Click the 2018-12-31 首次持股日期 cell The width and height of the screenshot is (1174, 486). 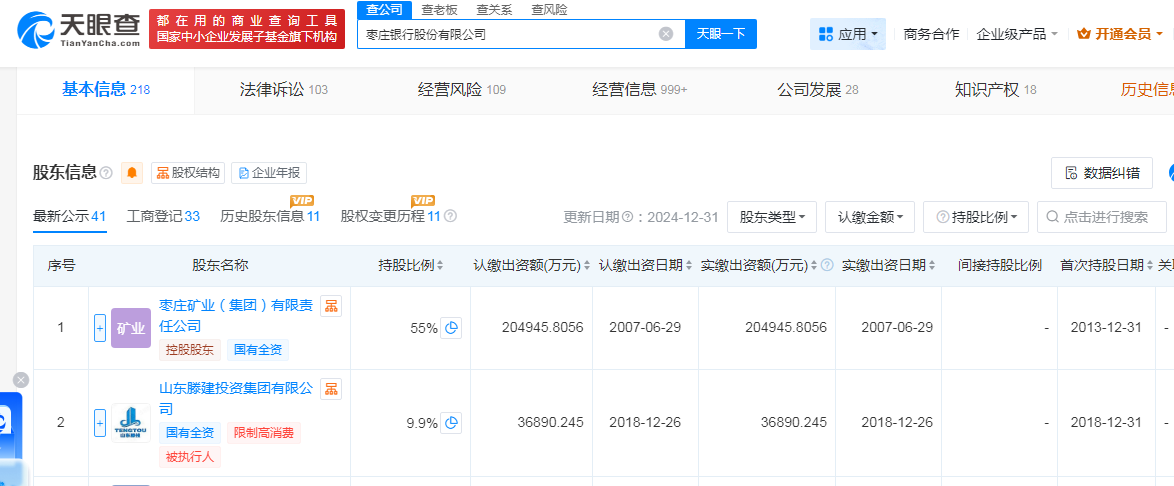[1106, 422]
